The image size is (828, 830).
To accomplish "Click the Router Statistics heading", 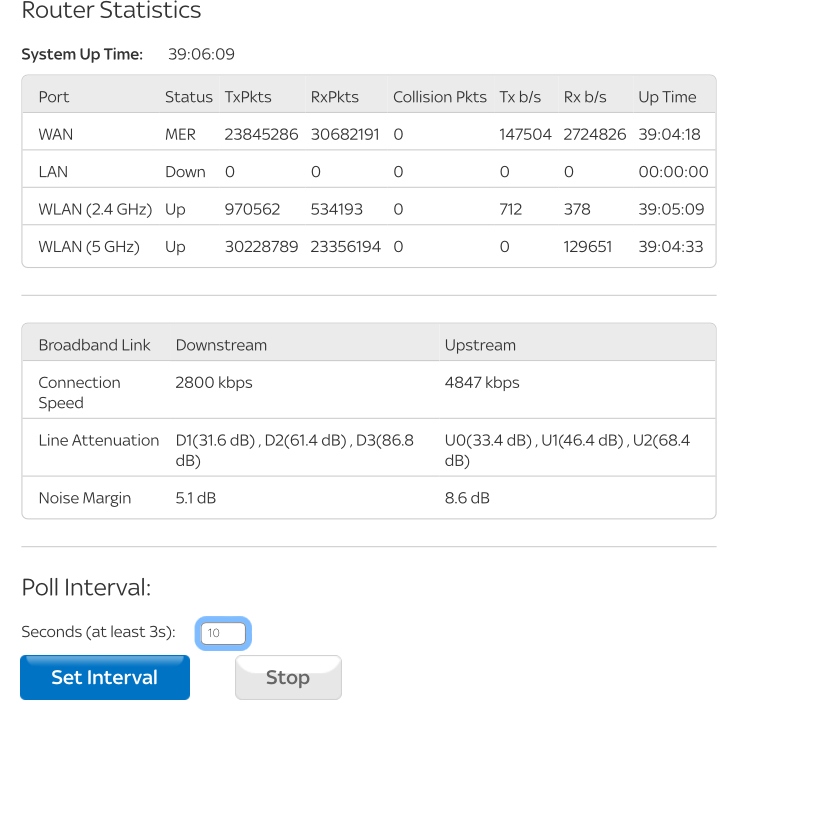I will pos(111,12).
